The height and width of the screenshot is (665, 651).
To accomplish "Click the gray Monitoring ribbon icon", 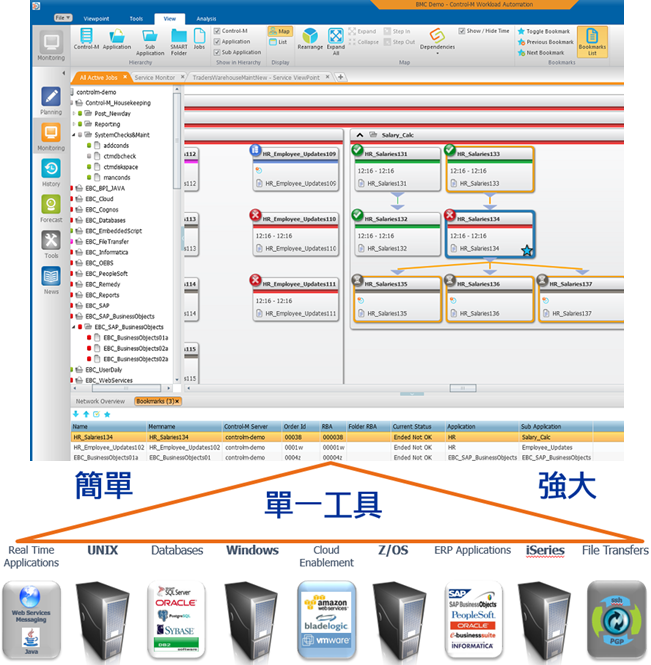I will [51, 46].
